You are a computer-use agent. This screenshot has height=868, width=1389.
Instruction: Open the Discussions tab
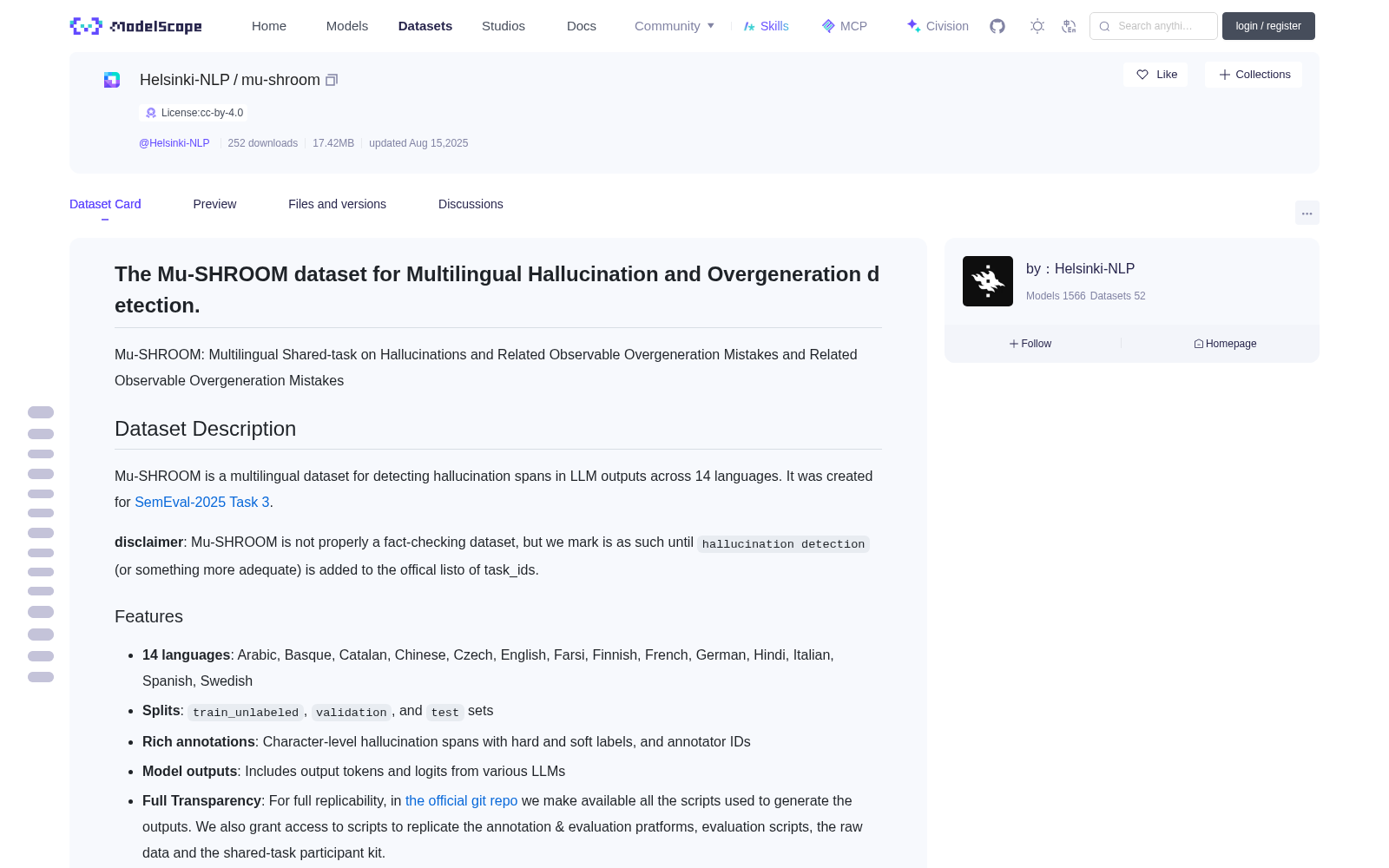click(471, 204)
